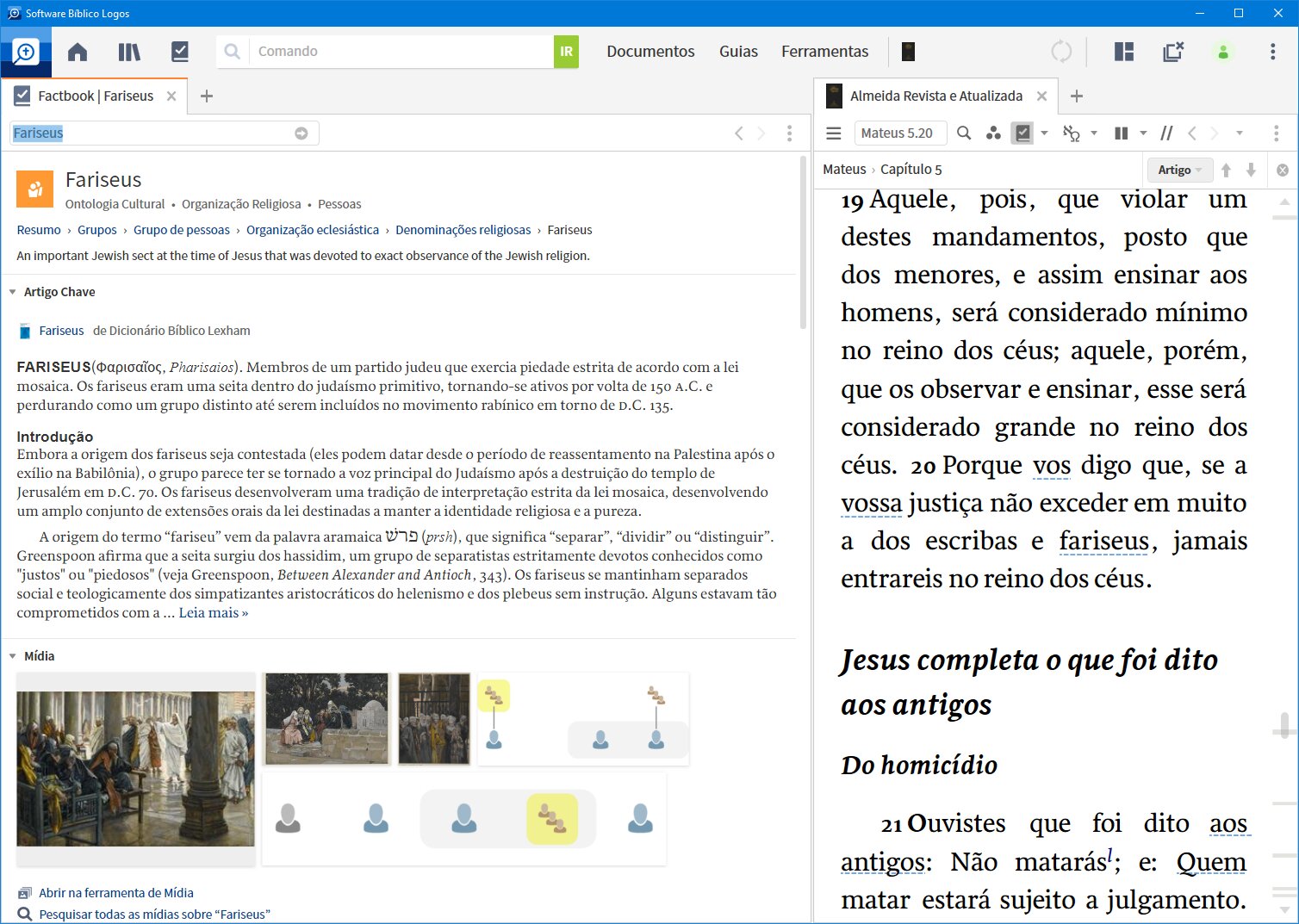Screen dimensions: 1299x924
Task: Open inline search in Bible panel
Action: pos(964,133)
